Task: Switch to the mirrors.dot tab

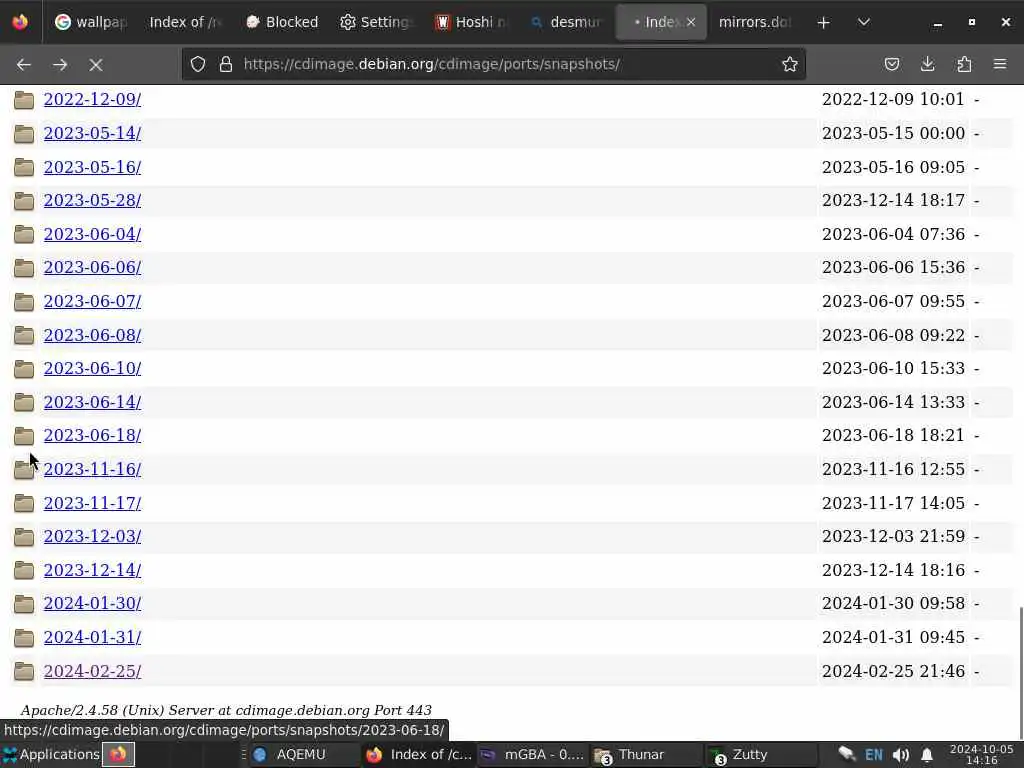Action: click(x=755, y=22)
